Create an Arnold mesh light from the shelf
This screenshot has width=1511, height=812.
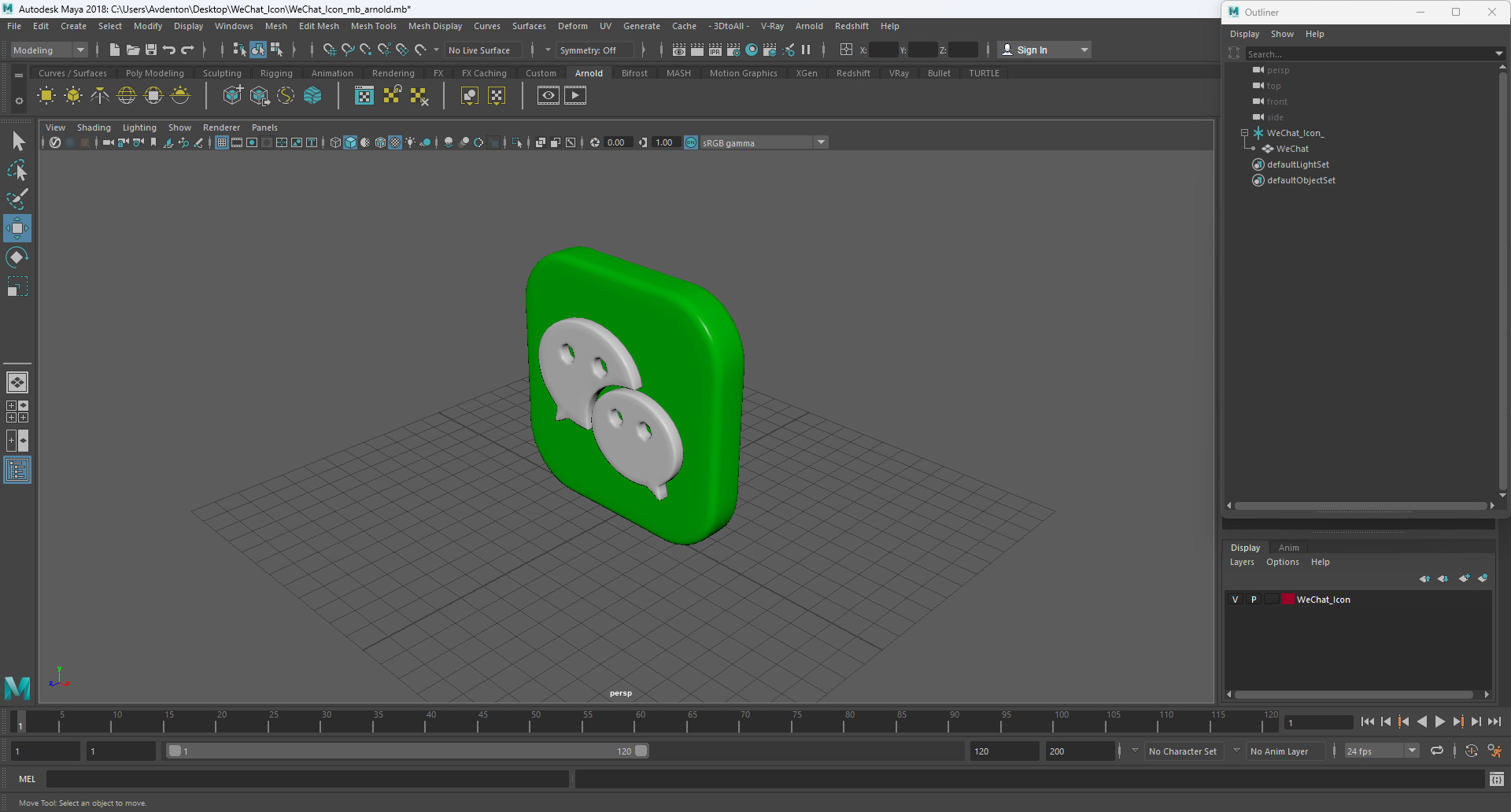73,96
